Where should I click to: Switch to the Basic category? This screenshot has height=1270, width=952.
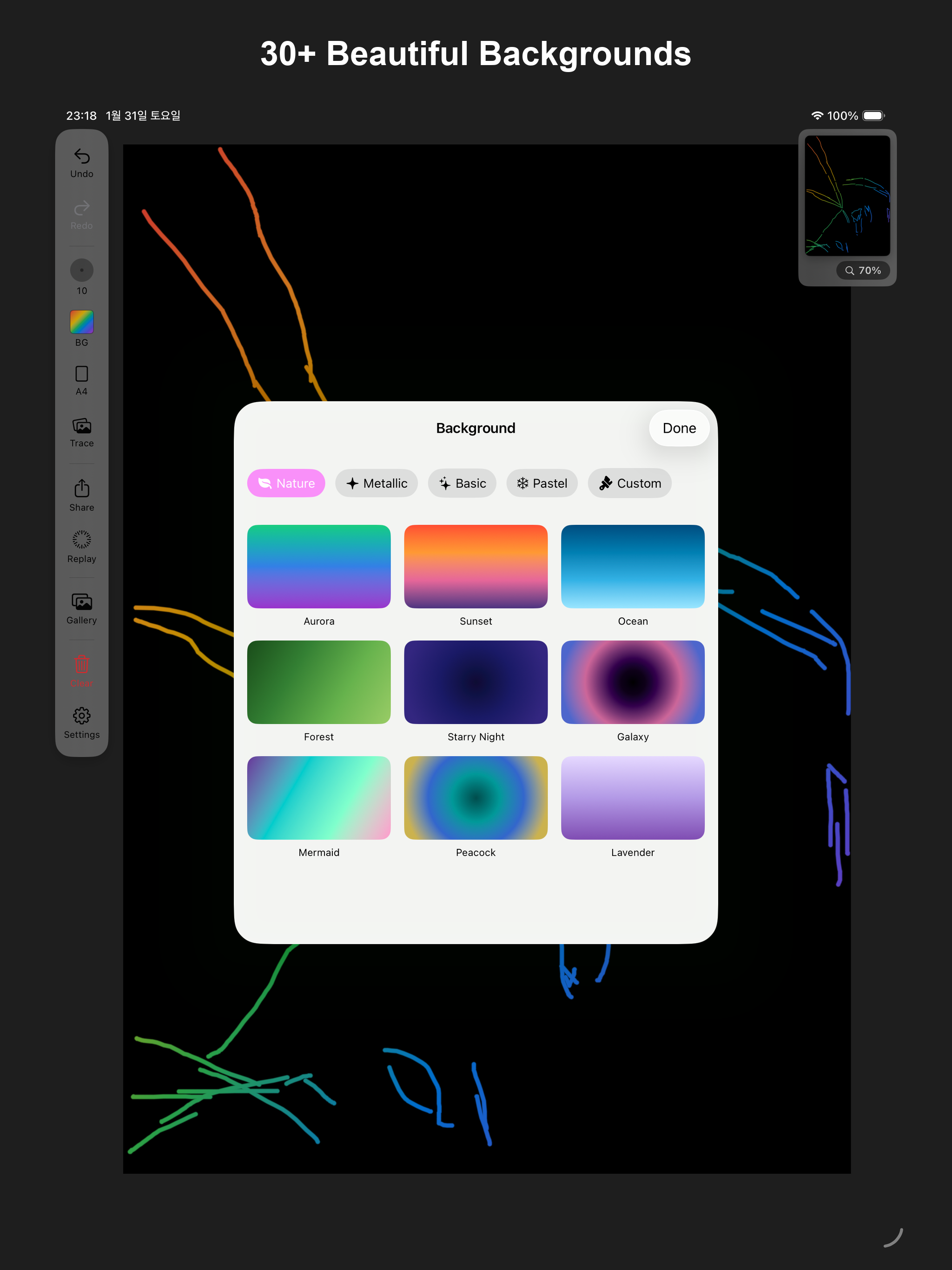462,483
